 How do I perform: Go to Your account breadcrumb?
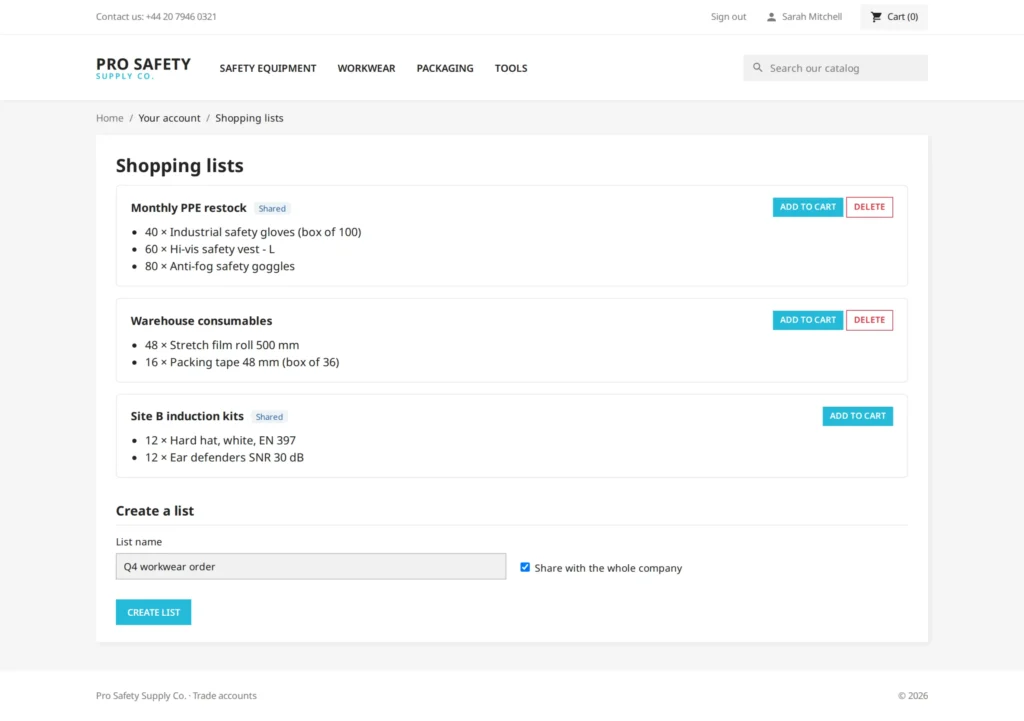click(x=169, y=118)
